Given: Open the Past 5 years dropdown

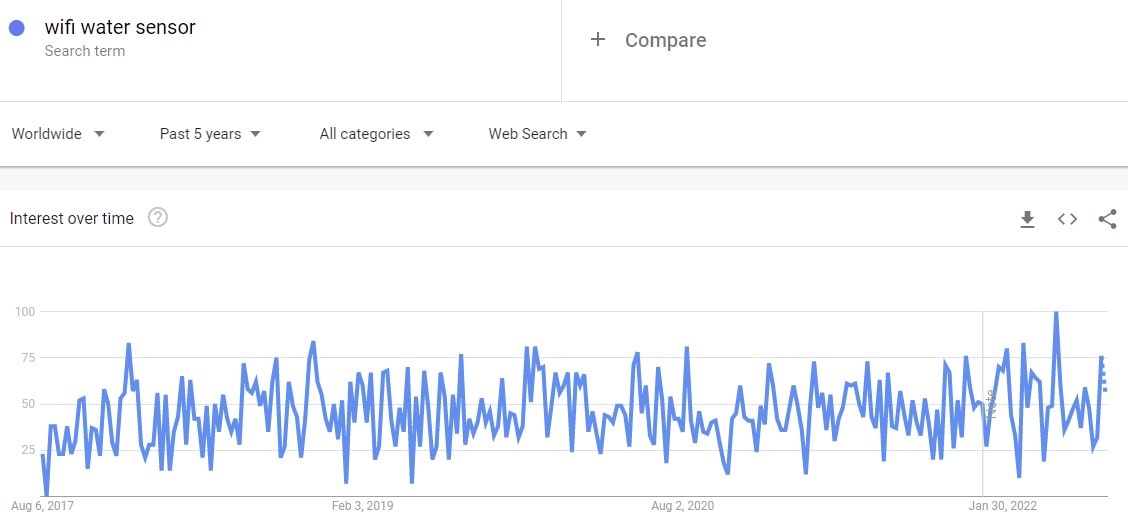Looking at the screenshot, I should pos(210,134).
